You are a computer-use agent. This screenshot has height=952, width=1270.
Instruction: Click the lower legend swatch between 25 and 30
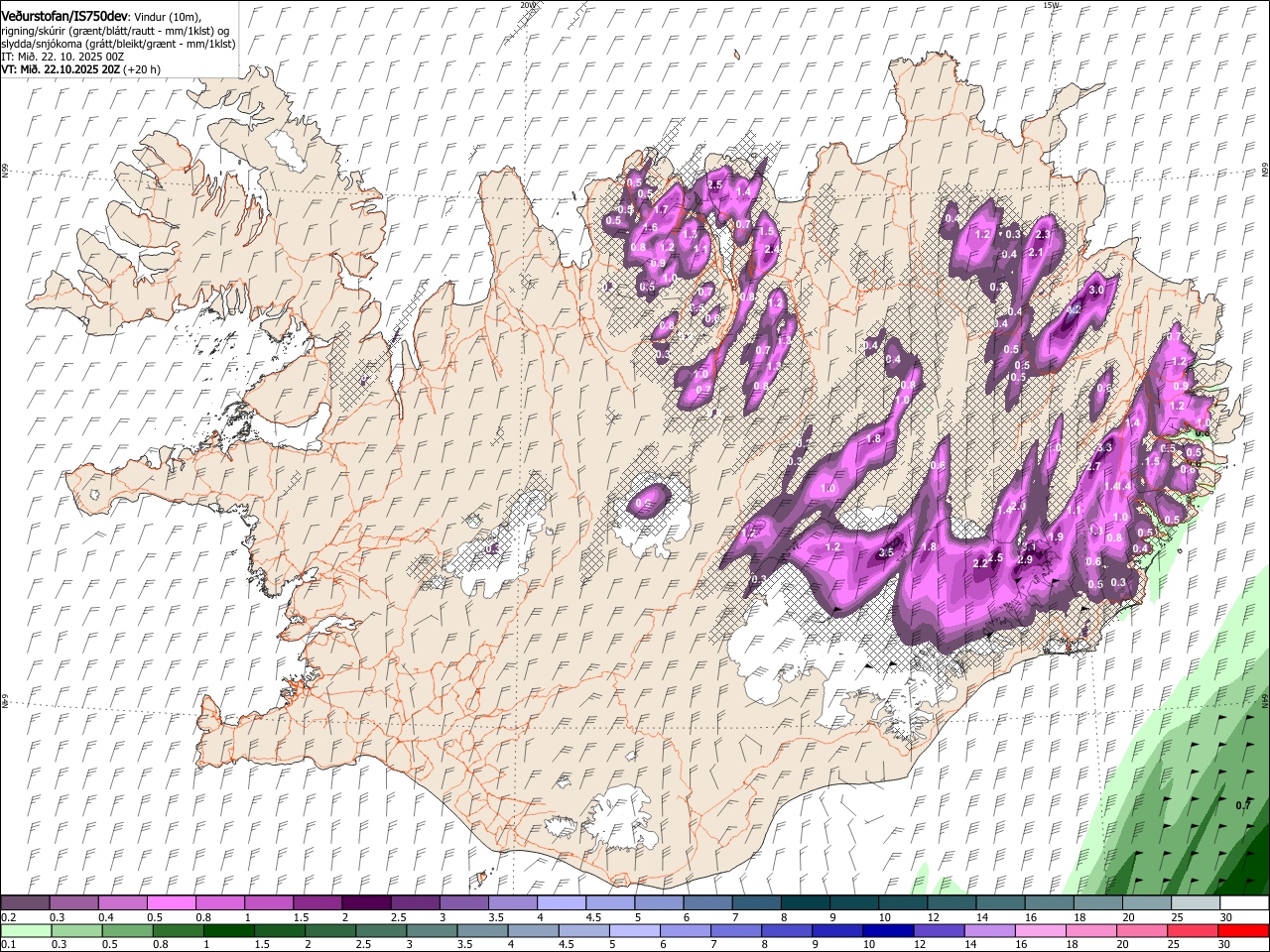1191,931
